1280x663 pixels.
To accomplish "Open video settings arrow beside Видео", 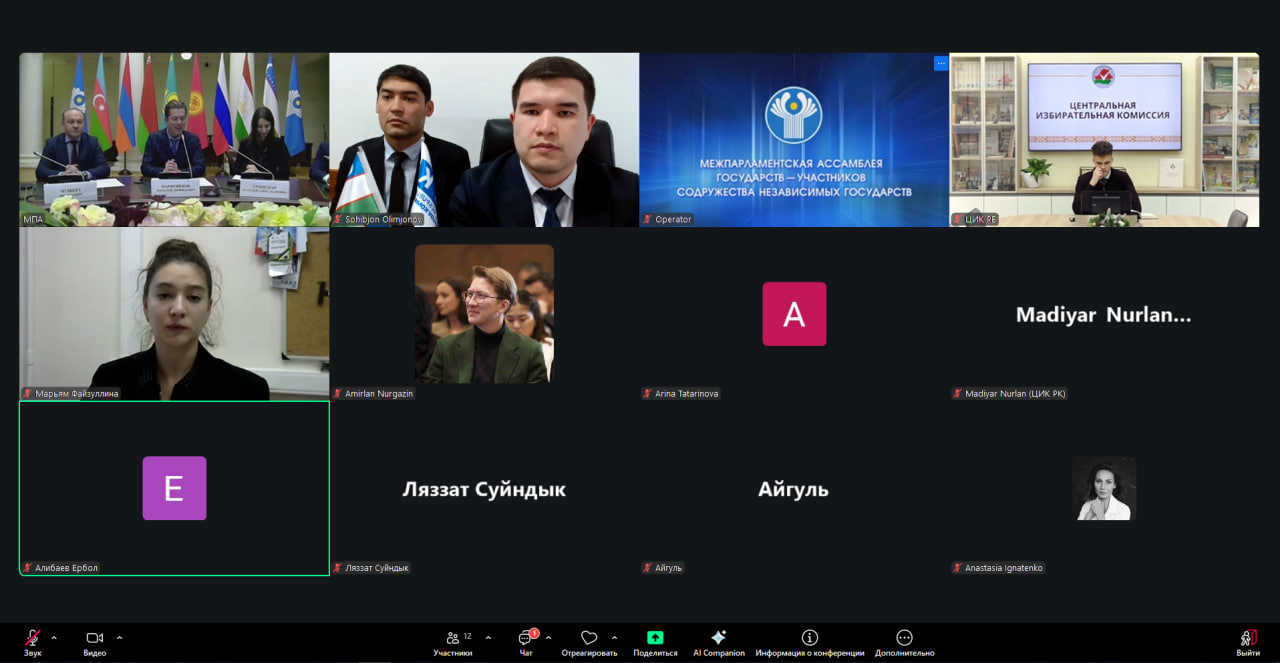I will [x=119, y=637].
